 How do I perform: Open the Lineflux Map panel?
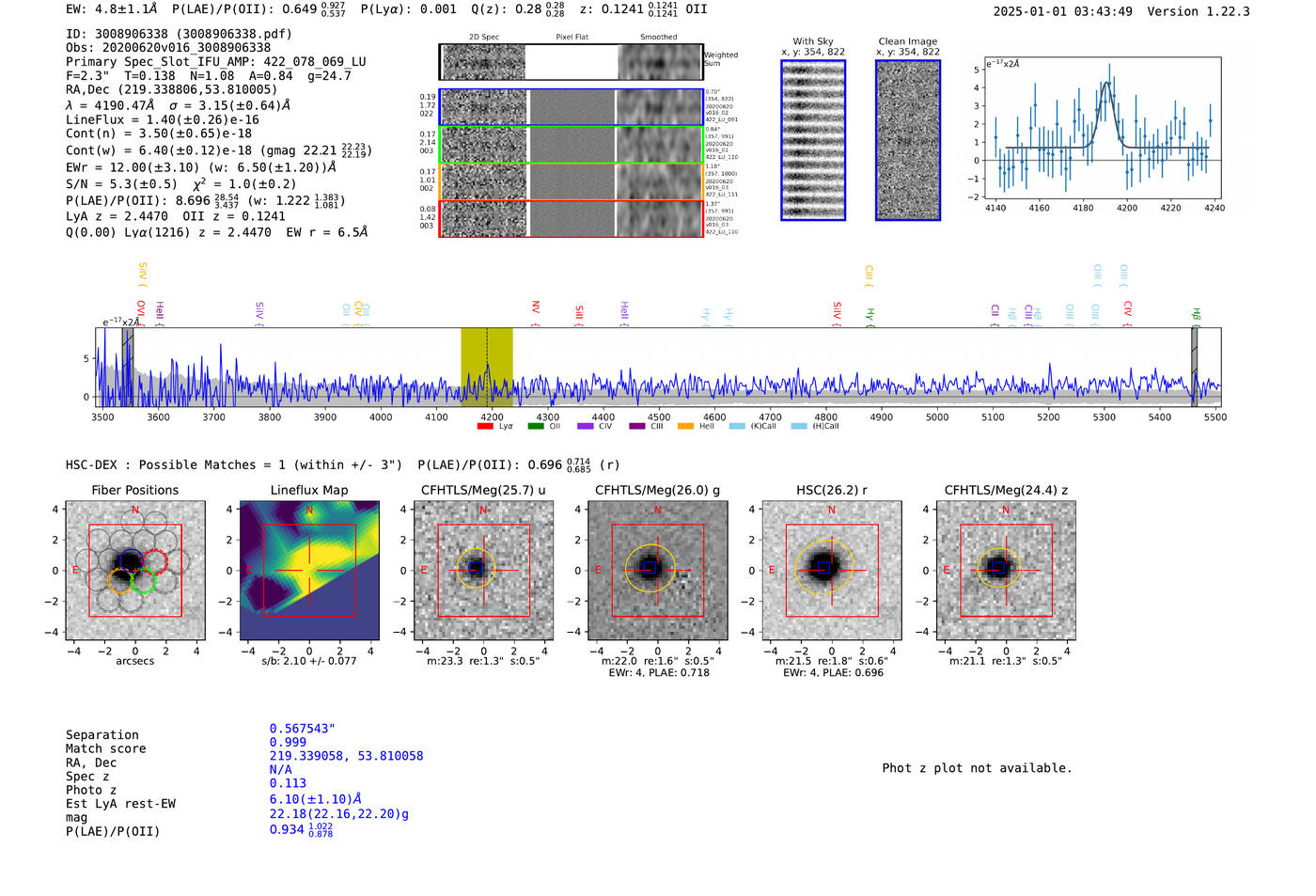pyautogui.click(x=309, y=571)
